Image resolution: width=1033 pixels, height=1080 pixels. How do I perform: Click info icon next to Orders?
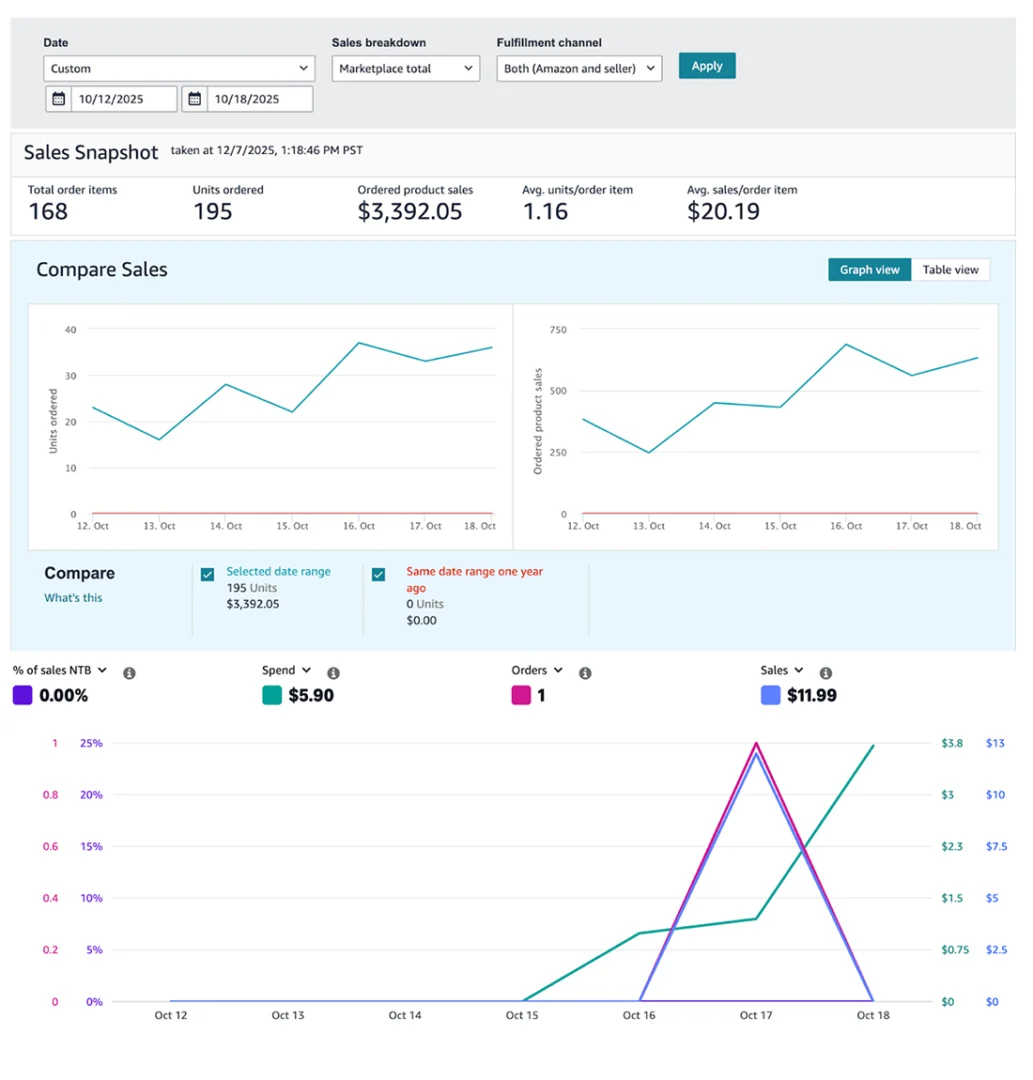coord(585,674)
